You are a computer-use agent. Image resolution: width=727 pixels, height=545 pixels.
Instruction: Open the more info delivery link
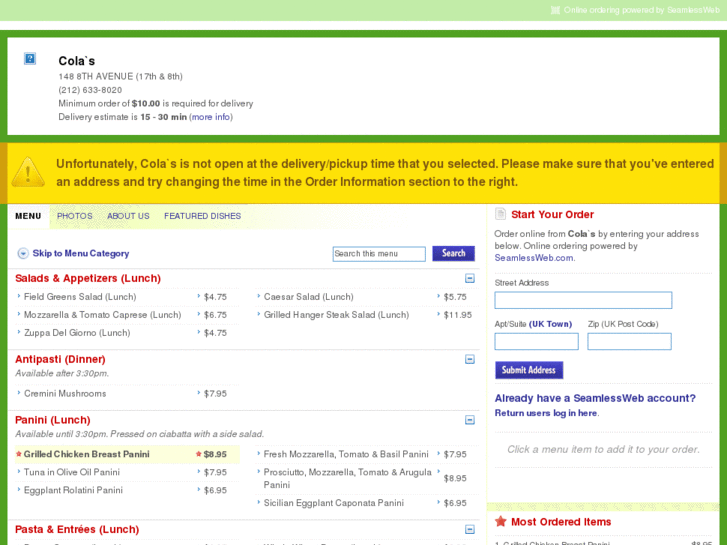pyautogui.click(x=211, y=117)
